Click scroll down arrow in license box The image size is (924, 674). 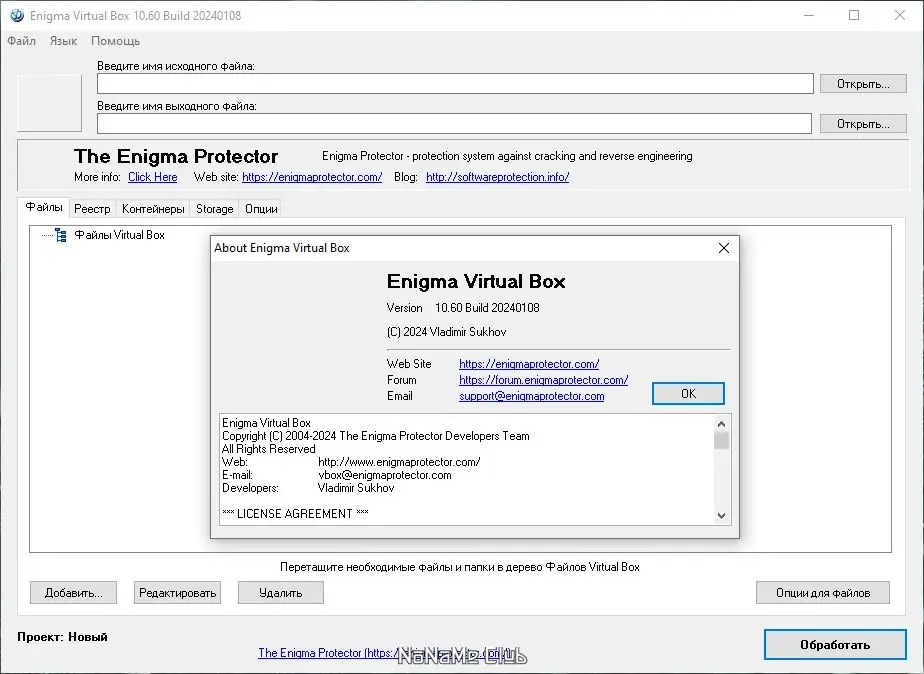coord(721,516)
